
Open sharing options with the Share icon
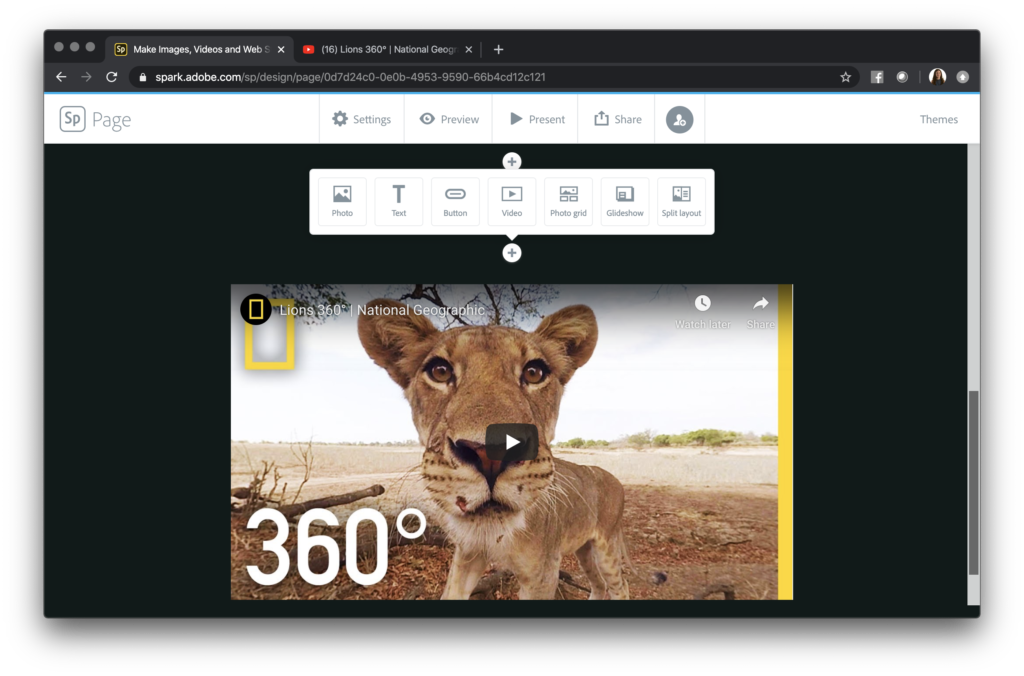[616, 119]
